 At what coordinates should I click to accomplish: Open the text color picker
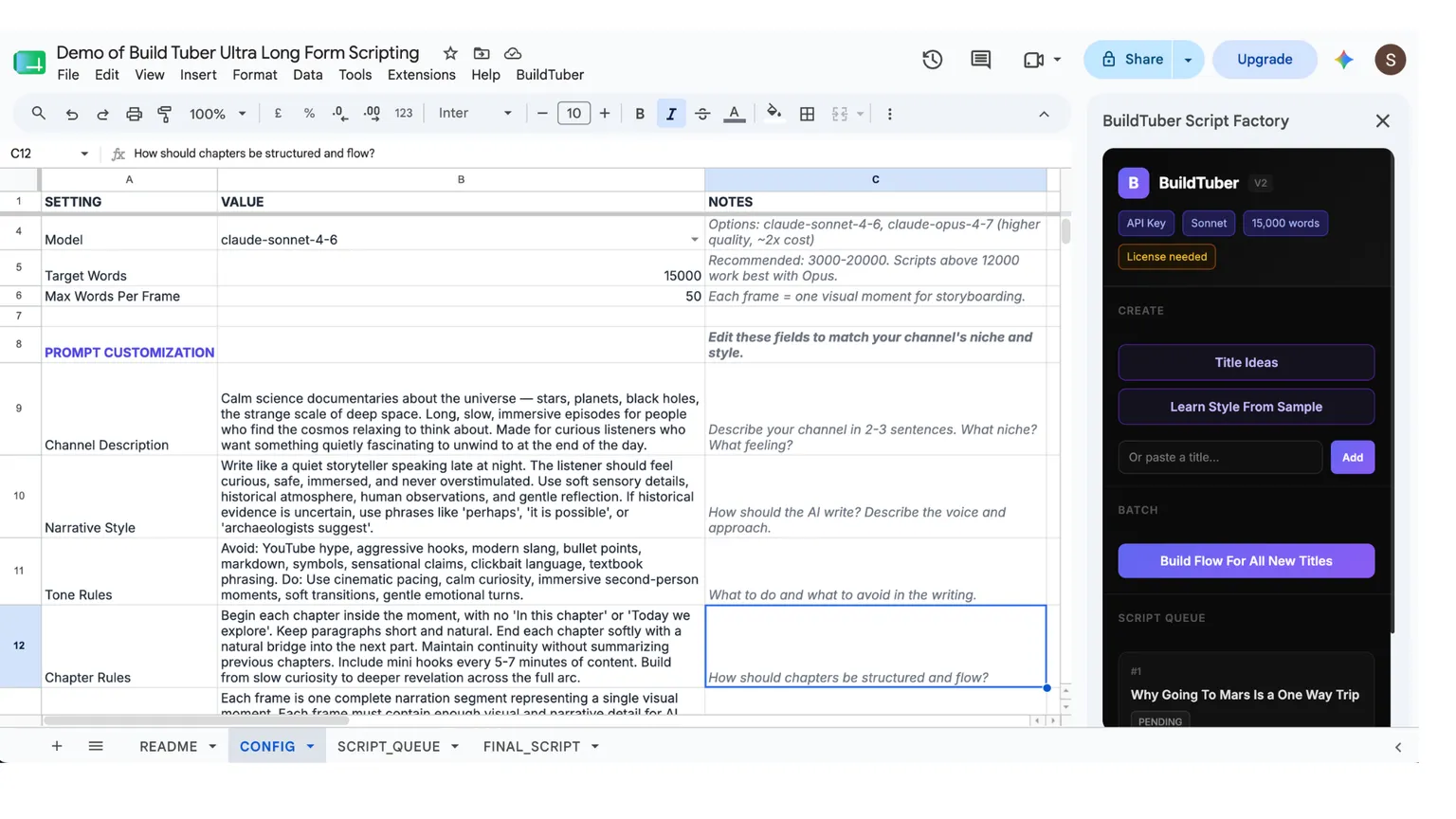coord(735,114)
